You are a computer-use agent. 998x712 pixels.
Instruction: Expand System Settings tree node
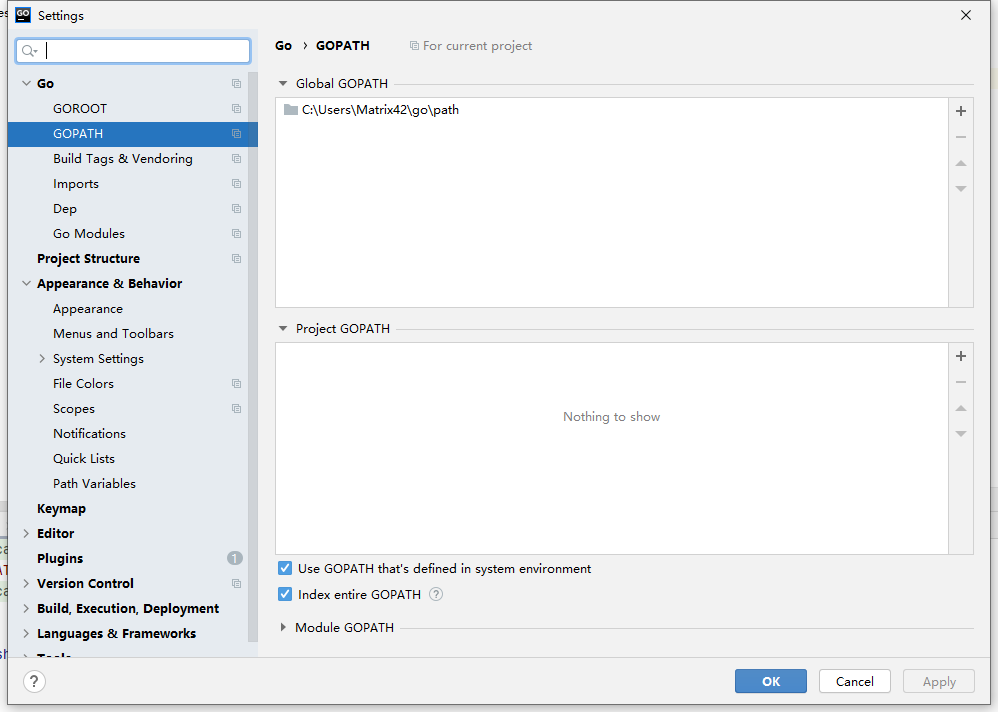[x=42, y=358]
